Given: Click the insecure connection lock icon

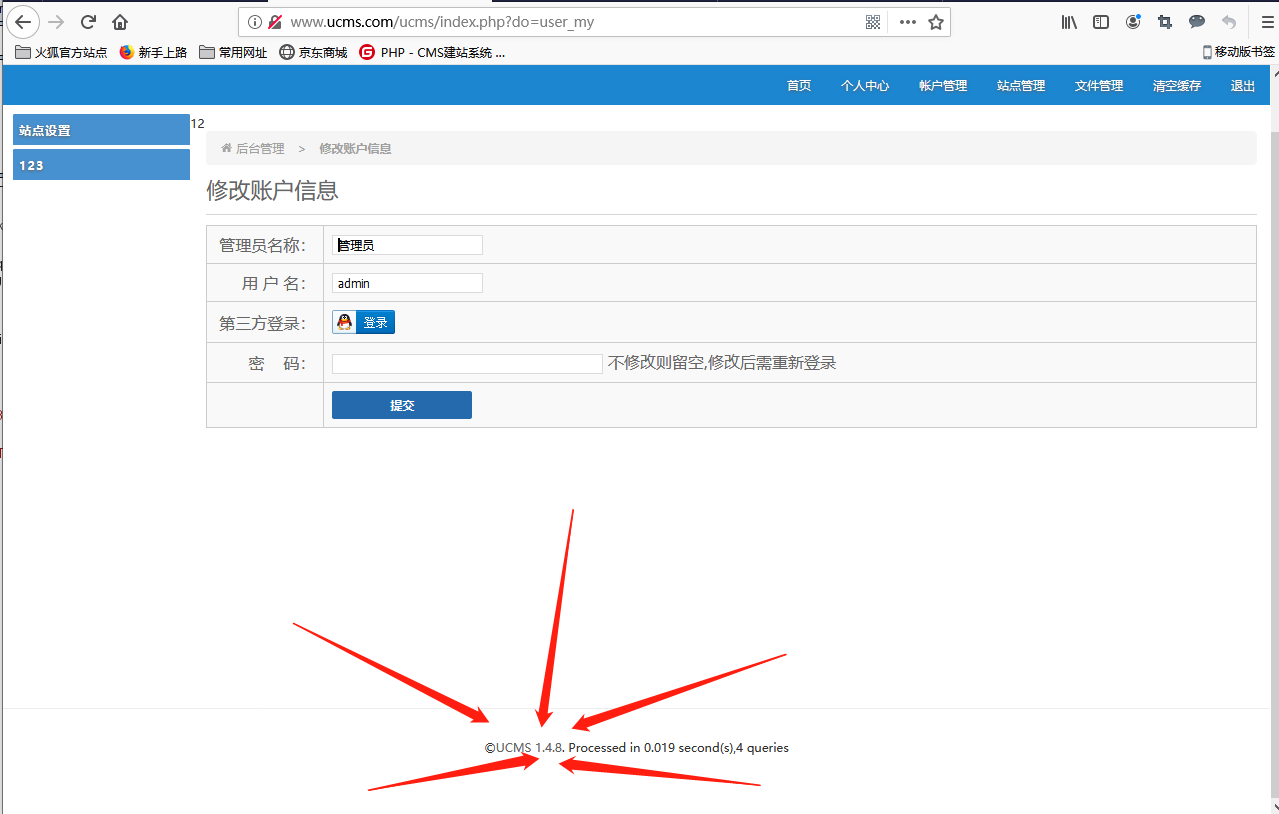Looking at the screenshot, I should (275, 22).
